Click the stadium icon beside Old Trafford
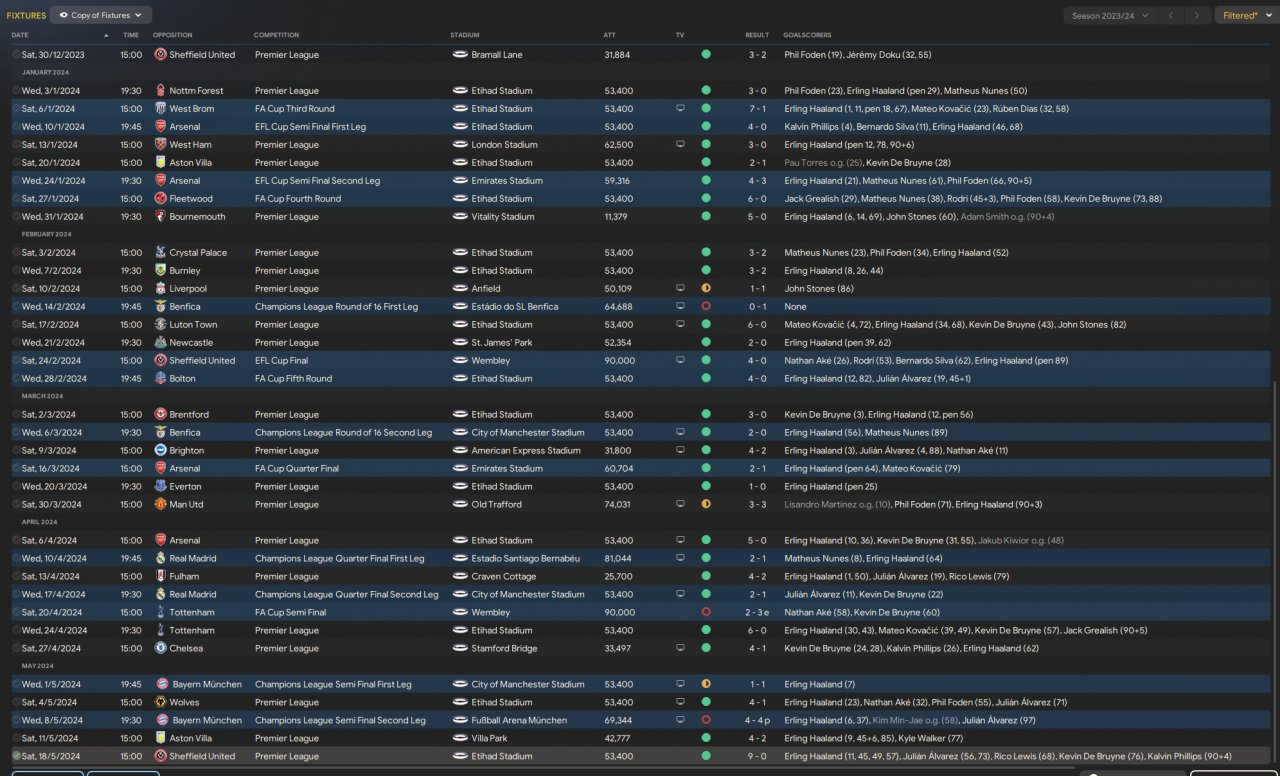This screenshot has height=776, width=1280. [460, 505]
